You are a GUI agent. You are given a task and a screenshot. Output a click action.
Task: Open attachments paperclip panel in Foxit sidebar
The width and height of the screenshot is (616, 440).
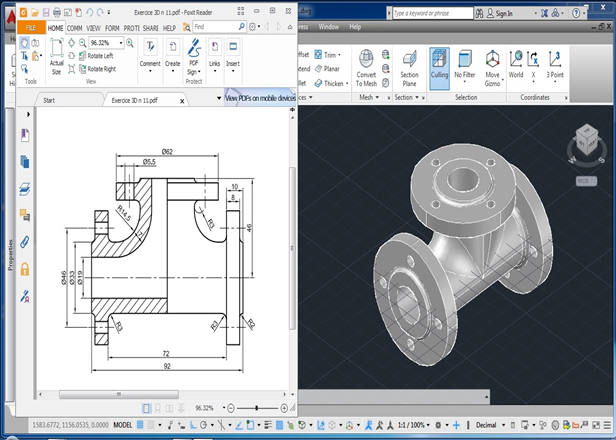pos(25,242)
